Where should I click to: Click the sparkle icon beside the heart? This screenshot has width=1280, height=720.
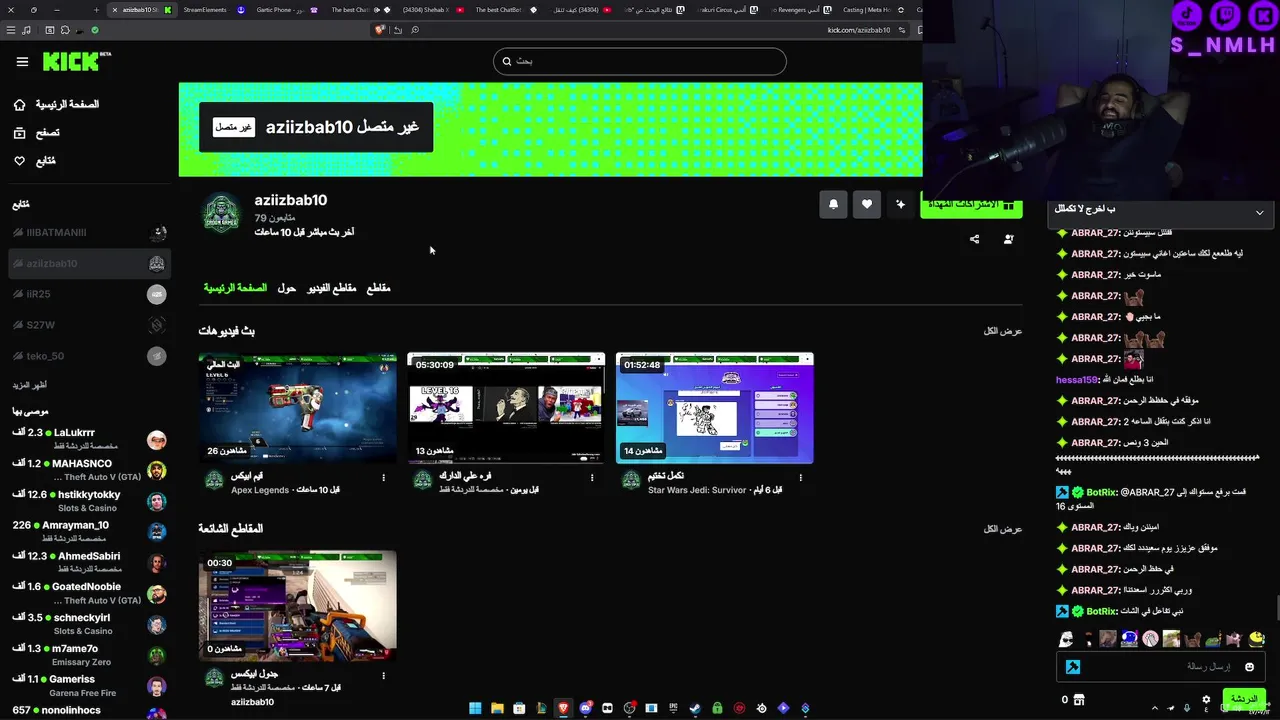(900, 204)
